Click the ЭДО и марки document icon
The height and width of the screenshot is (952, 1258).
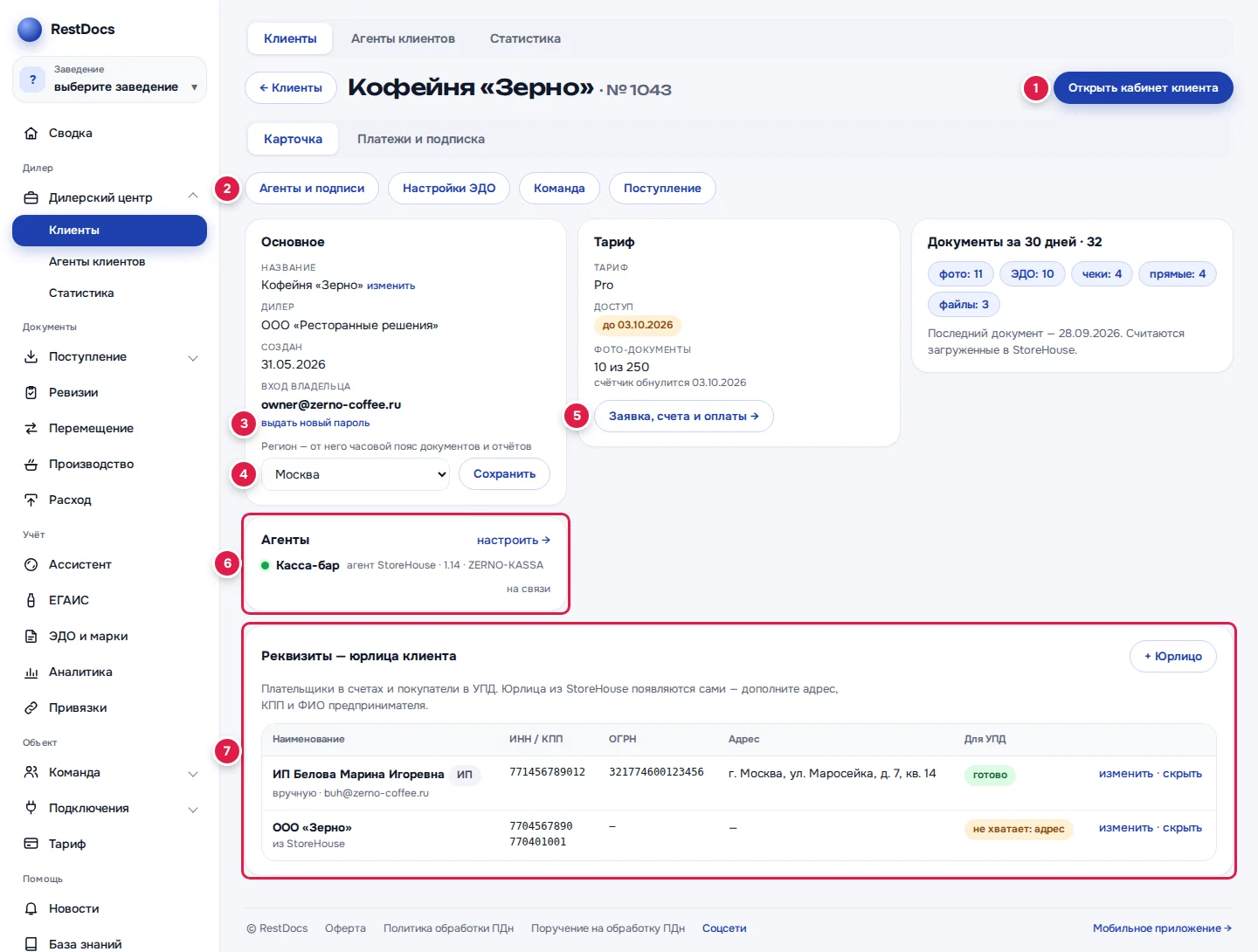tap(31, 637)
